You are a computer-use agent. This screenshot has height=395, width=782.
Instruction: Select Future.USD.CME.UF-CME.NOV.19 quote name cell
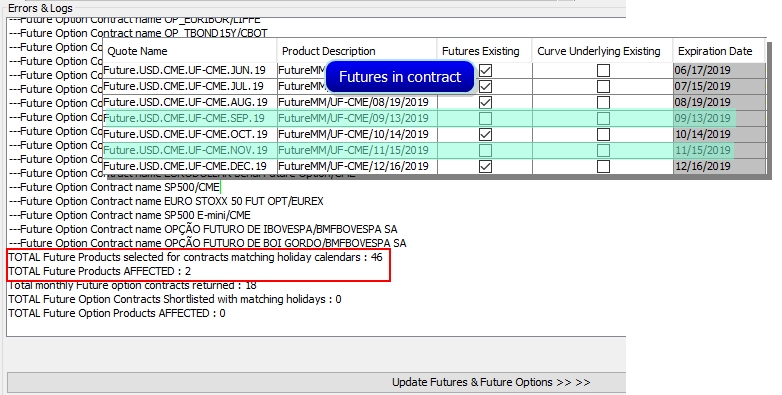(190, 150)
